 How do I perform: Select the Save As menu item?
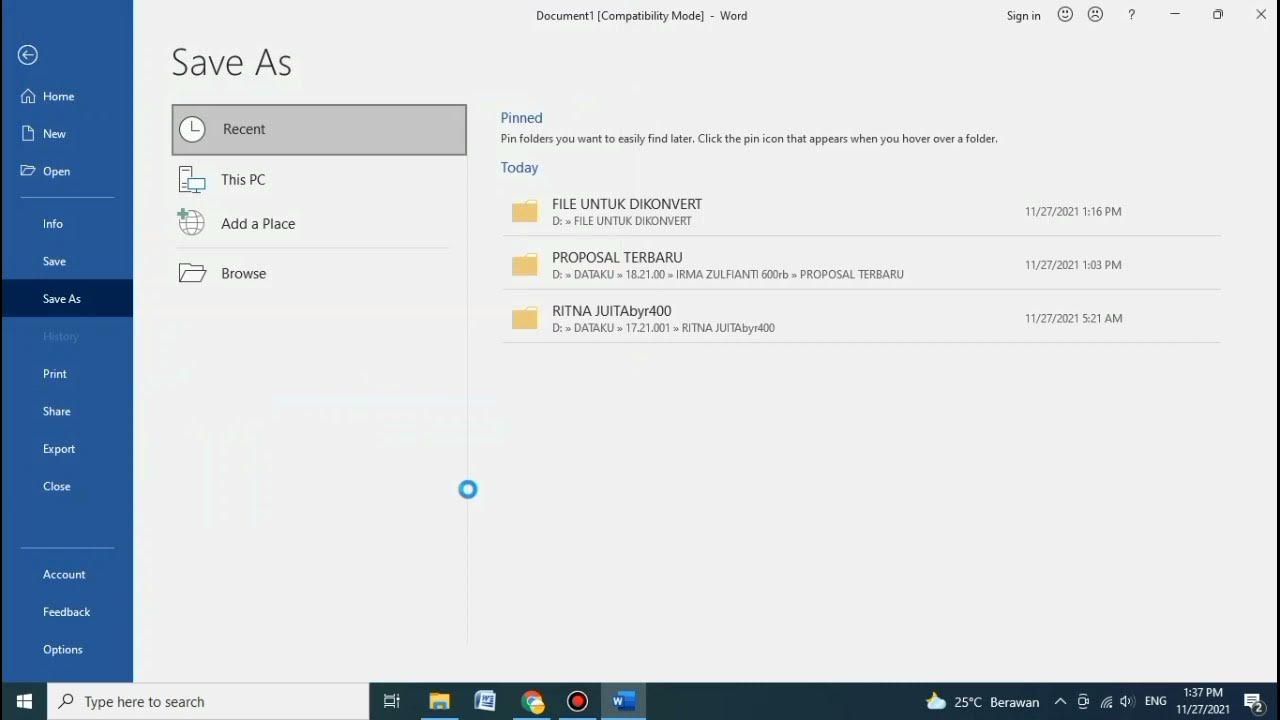67,299
